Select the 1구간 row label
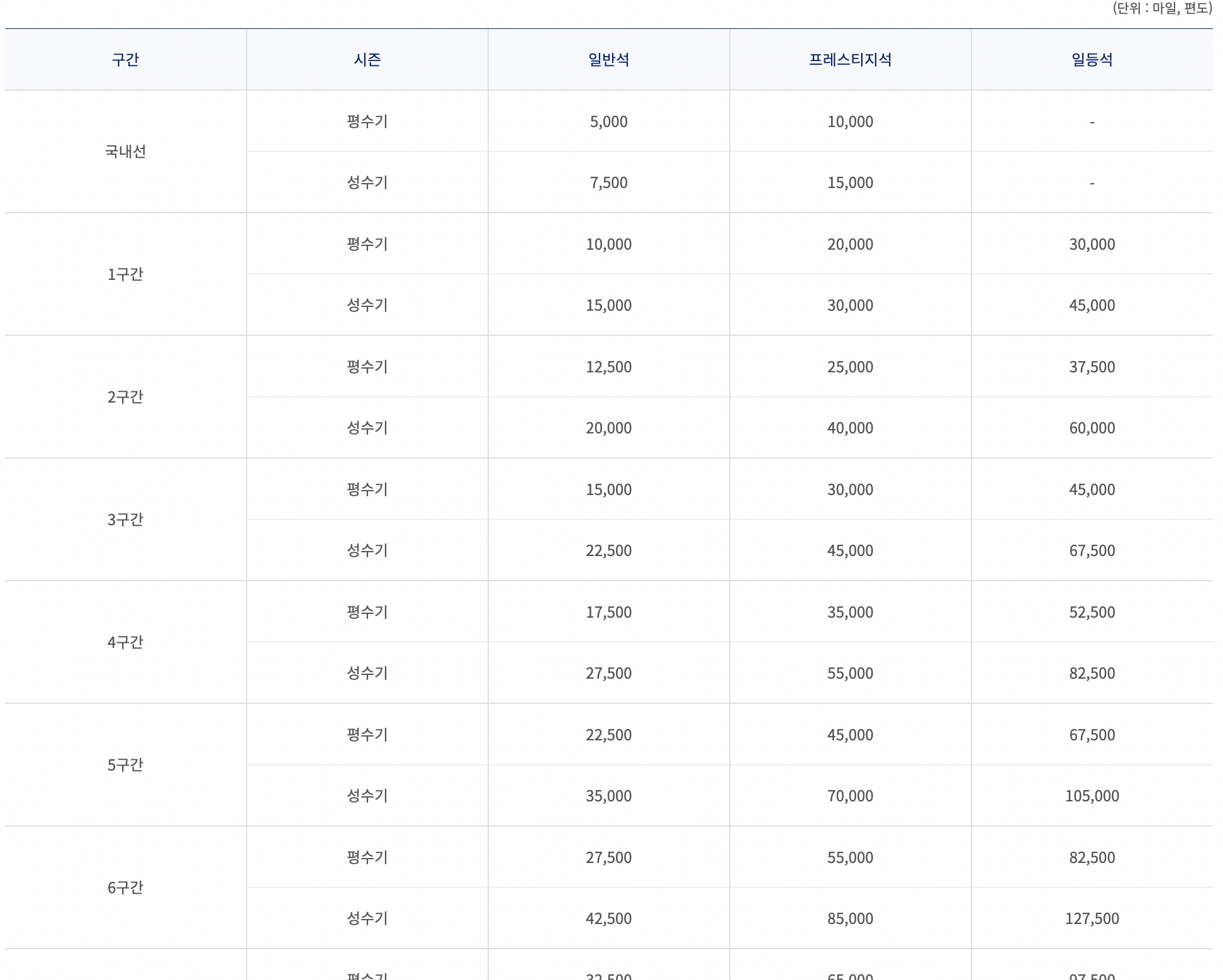The width and height of the screenshot is (1223, 980). (x=125, y=274)
